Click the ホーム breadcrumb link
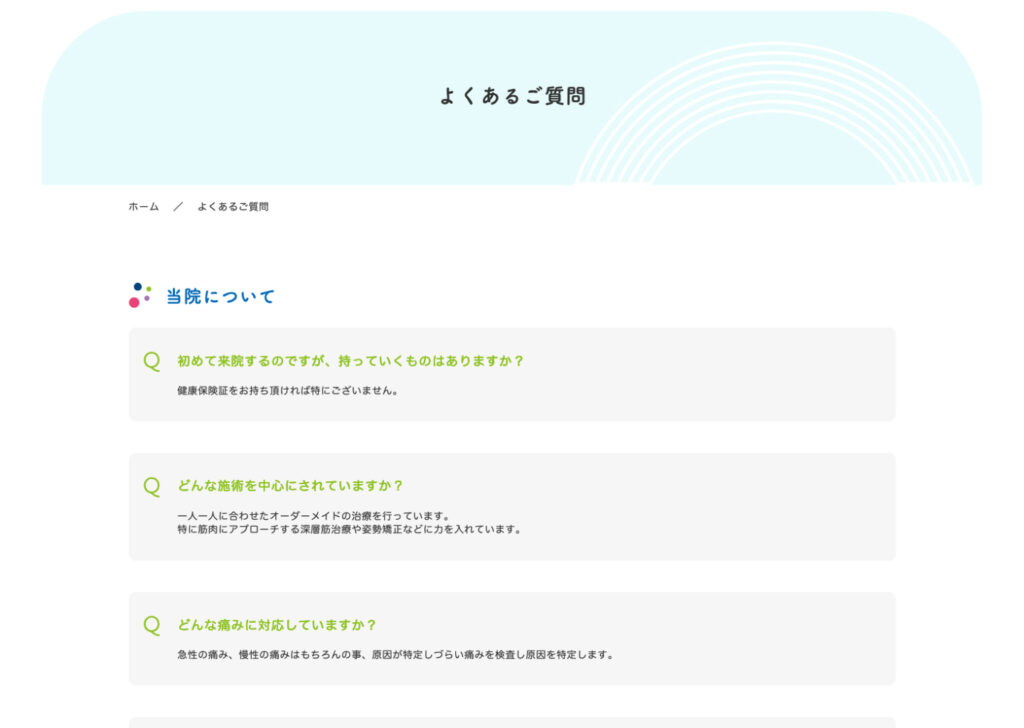 pyautogui.click(x=143, y=207)
